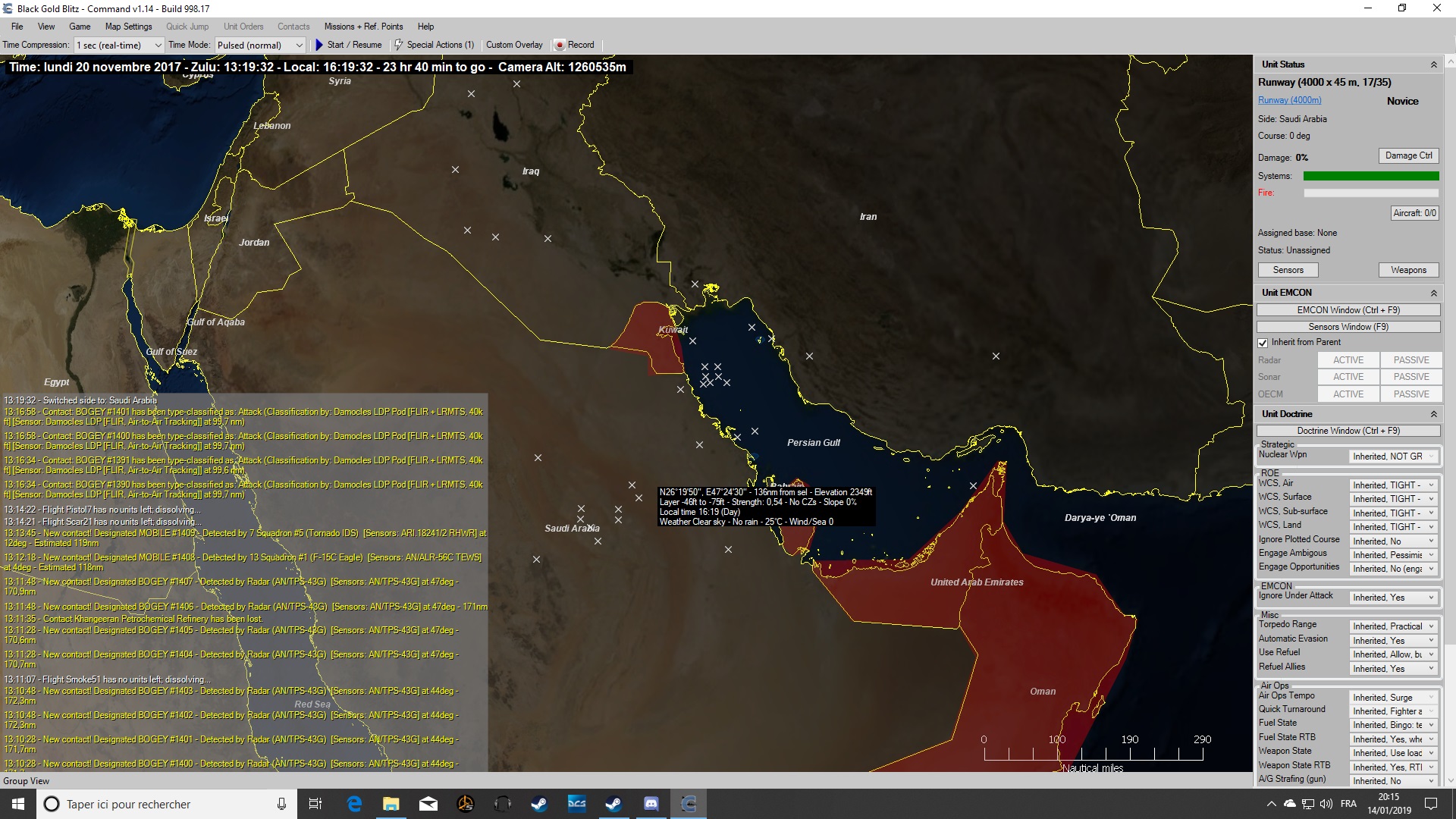
Task: Set Sonar to ACTIVE
Action: pos(1348,377)
